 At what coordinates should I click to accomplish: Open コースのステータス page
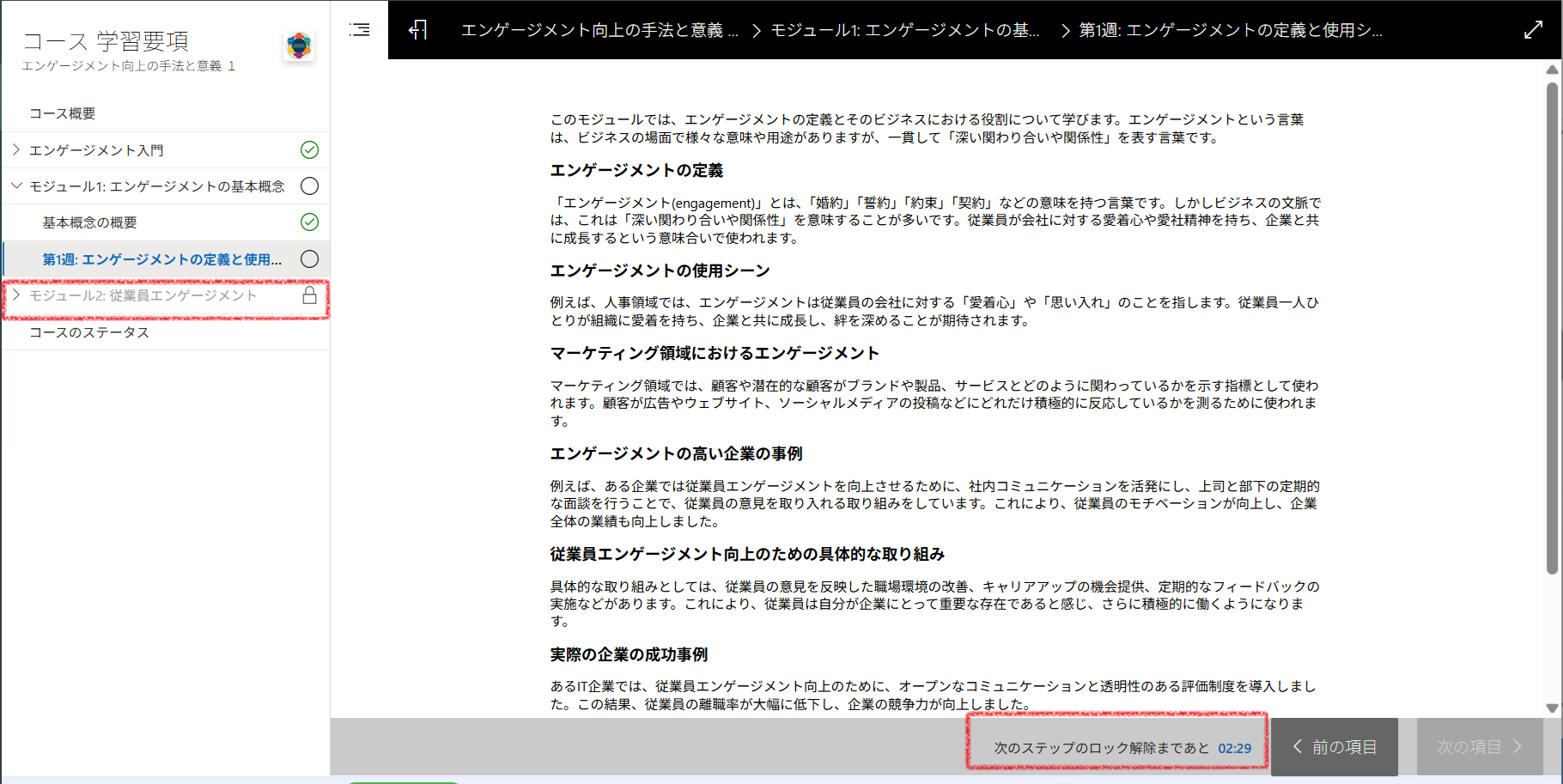click(89, 332)
